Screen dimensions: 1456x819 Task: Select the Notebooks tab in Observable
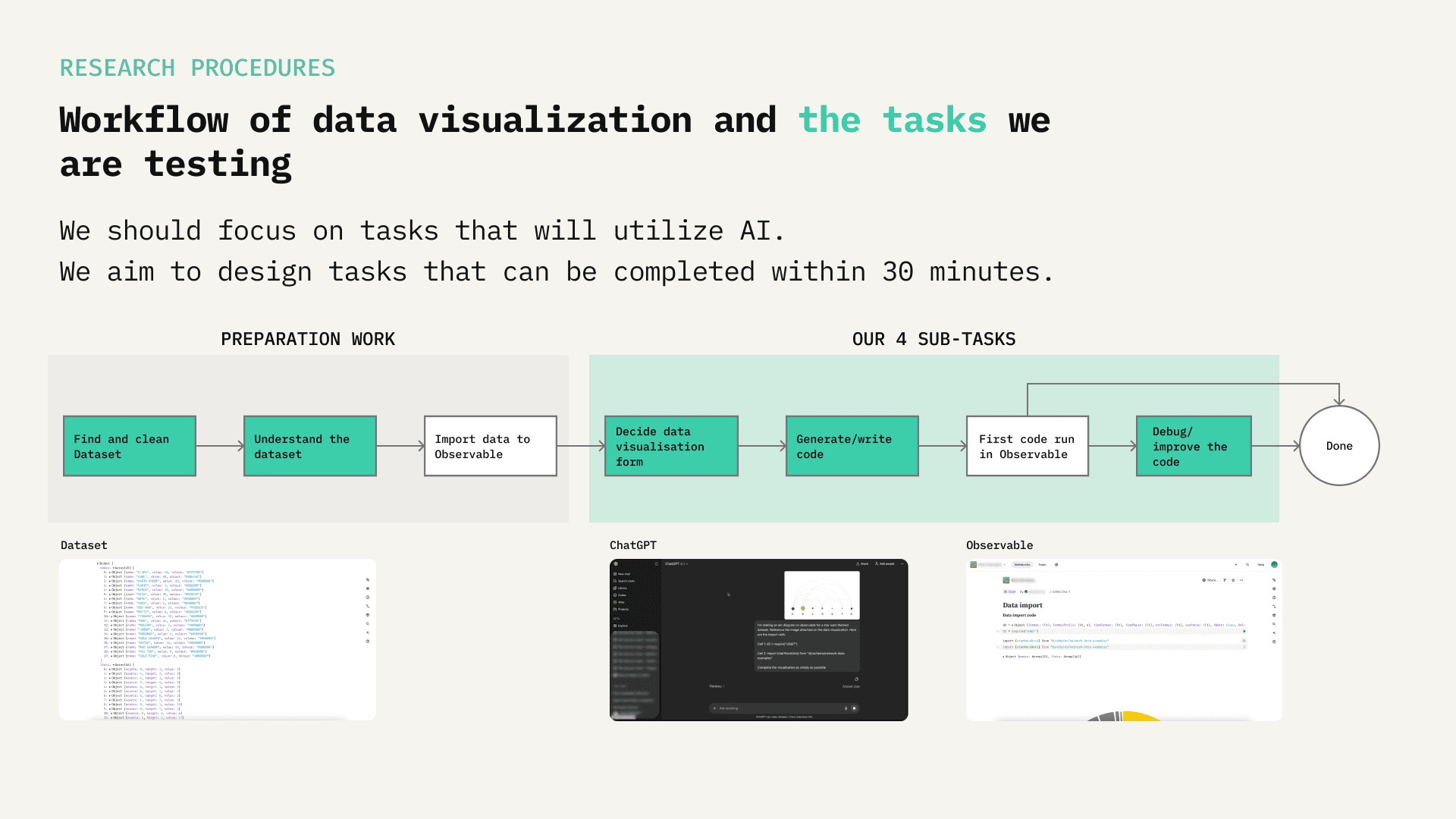[1022, 564]
